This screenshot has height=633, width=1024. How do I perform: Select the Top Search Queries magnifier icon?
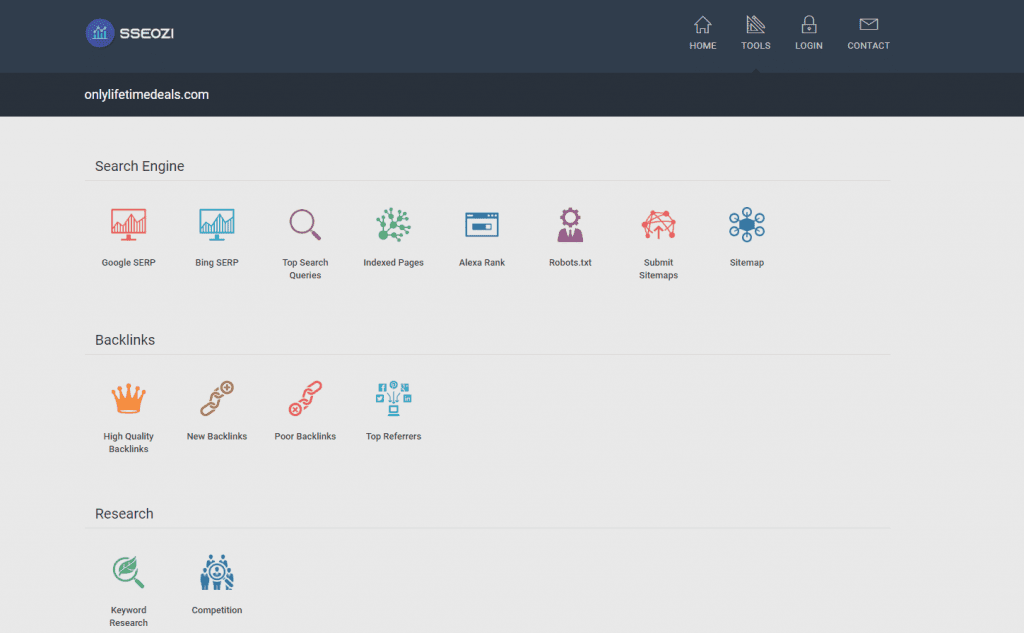(x=305, y=225)
